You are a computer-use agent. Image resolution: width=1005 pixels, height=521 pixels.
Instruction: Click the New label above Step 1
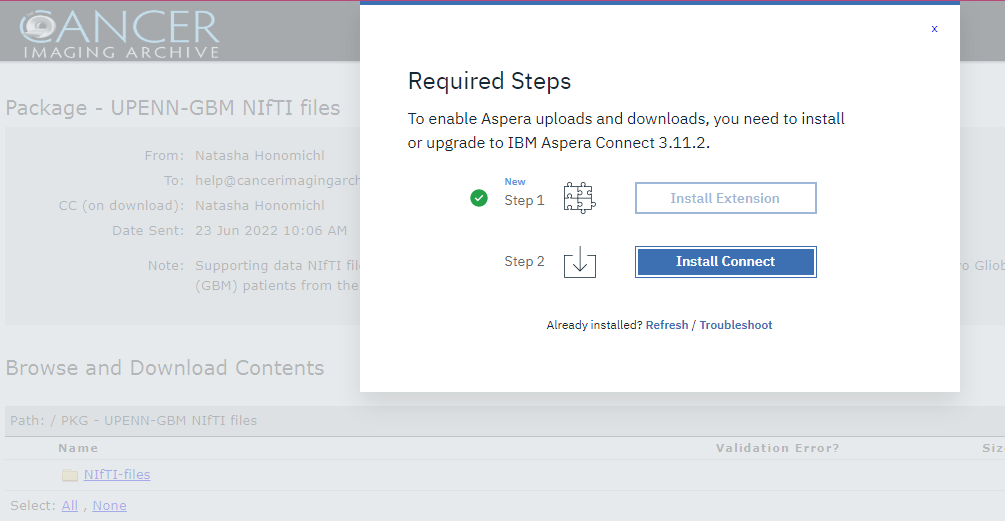[x=515, y=182]
